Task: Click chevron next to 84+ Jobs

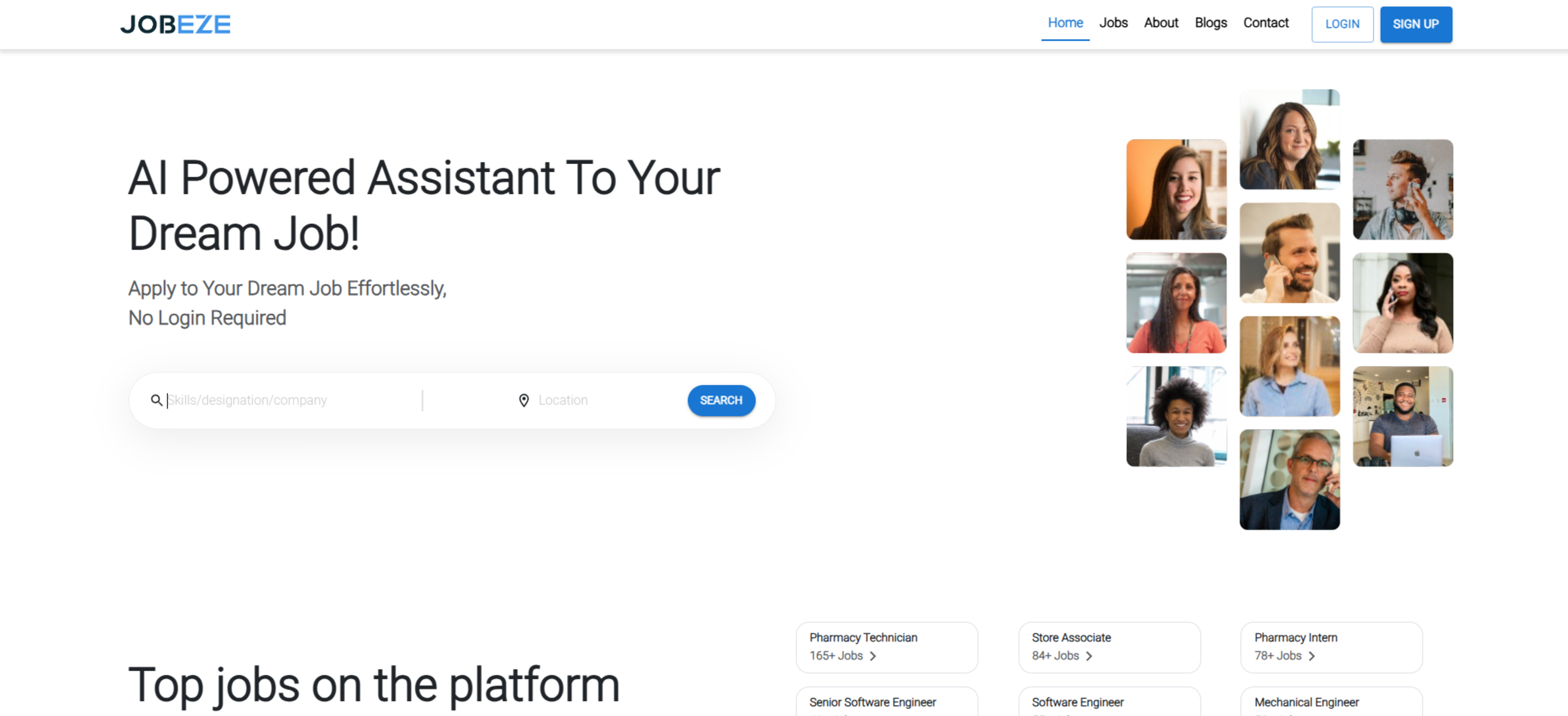Action: click(x=1089, y=656)
